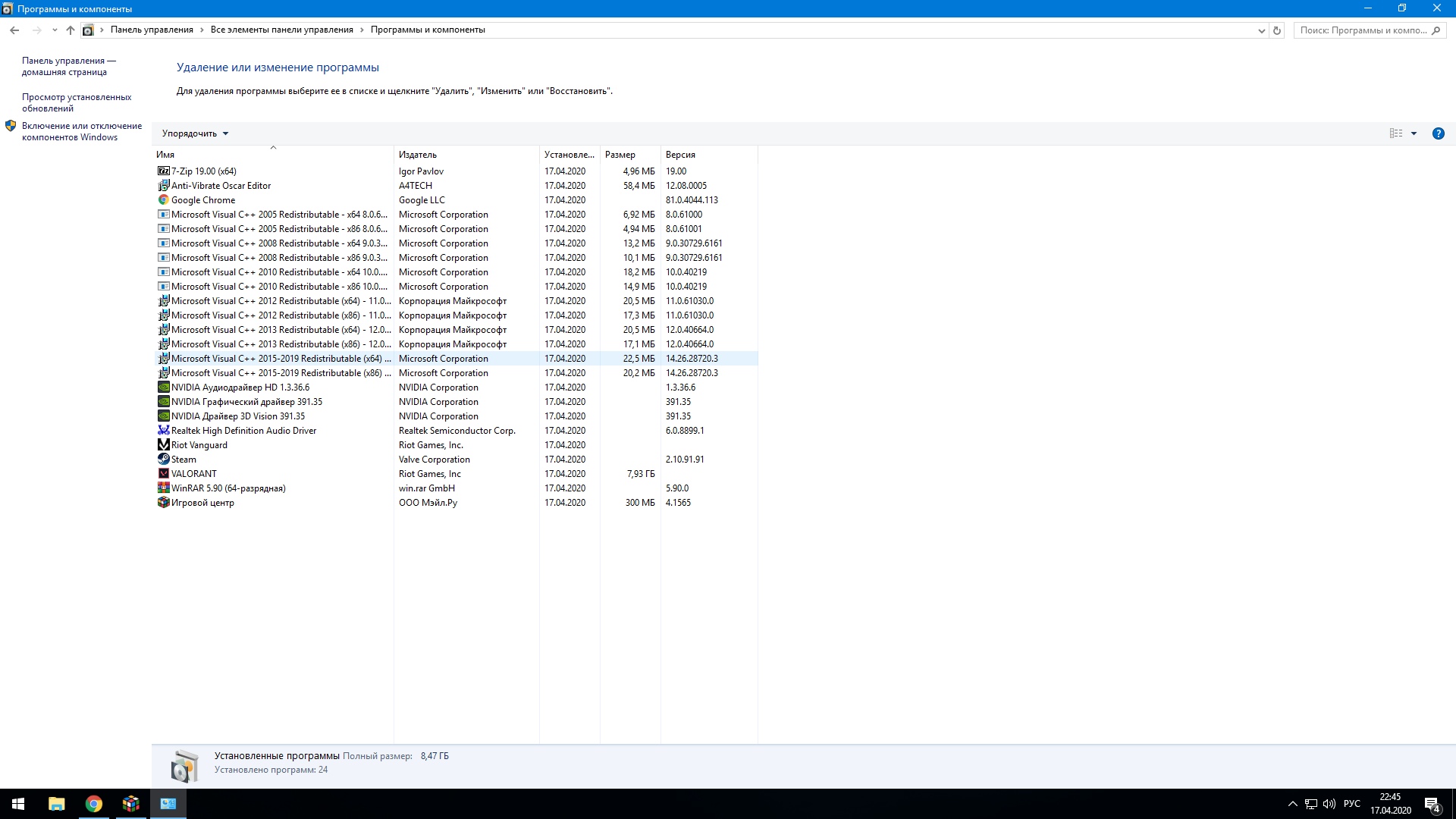Image resolution: width=1456 pixels, height=819 pixels.
Task: Click the Игровой центр icon
Action: pos(163,503)
